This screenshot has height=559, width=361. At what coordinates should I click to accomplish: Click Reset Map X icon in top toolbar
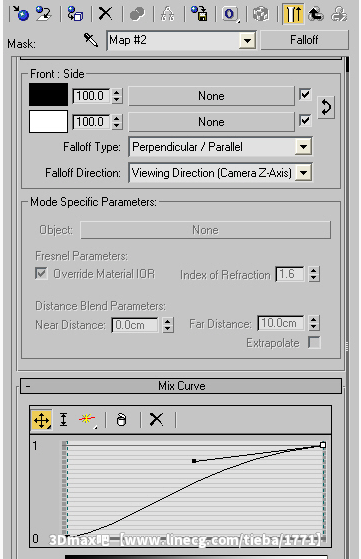[105, 14]
